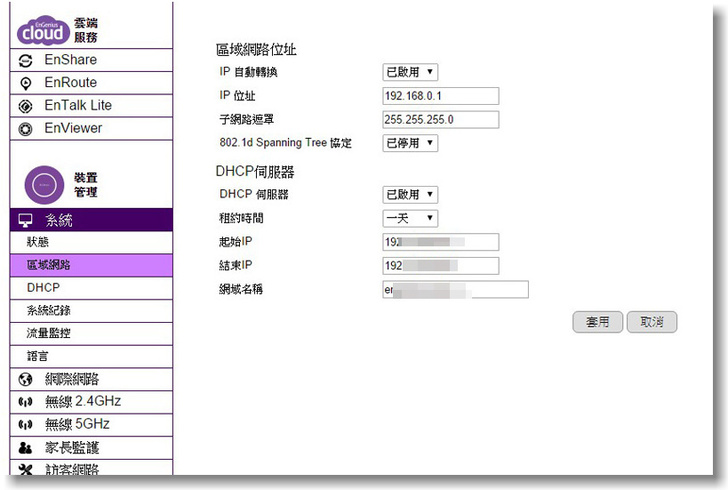Open the DHCP 伺服器 enable dropdown
This screenshot has width=728, height=490.
pos(410,194)
